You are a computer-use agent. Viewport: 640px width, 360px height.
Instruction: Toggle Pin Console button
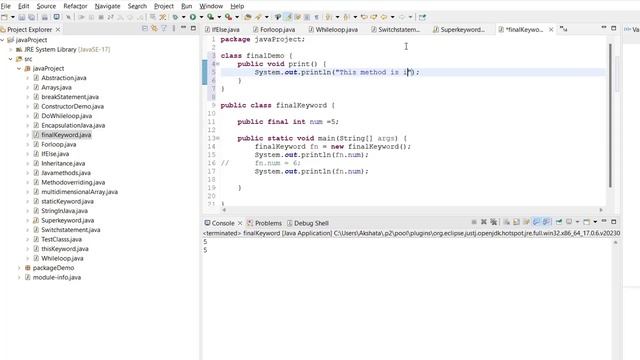[x=559, y=222]
